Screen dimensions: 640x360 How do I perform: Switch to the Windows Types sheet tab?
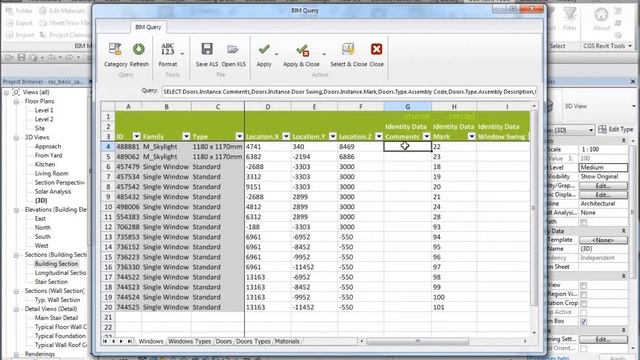[x=189, y=341]
